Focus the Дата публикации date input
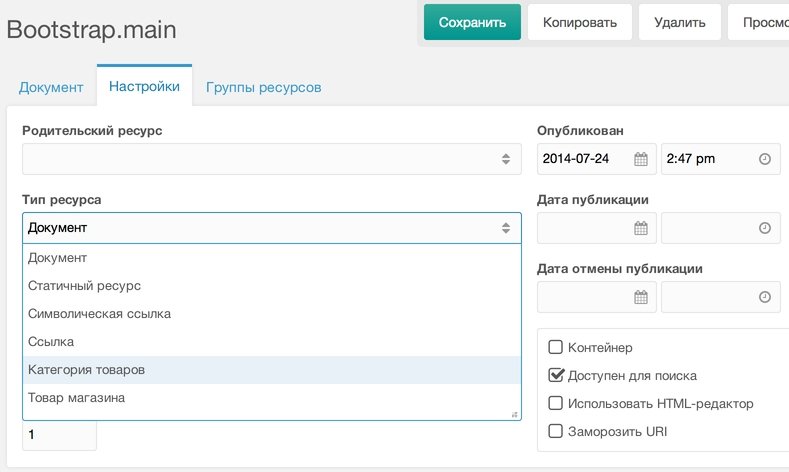Viewport: 789px width, 472px height. [597, 228]
